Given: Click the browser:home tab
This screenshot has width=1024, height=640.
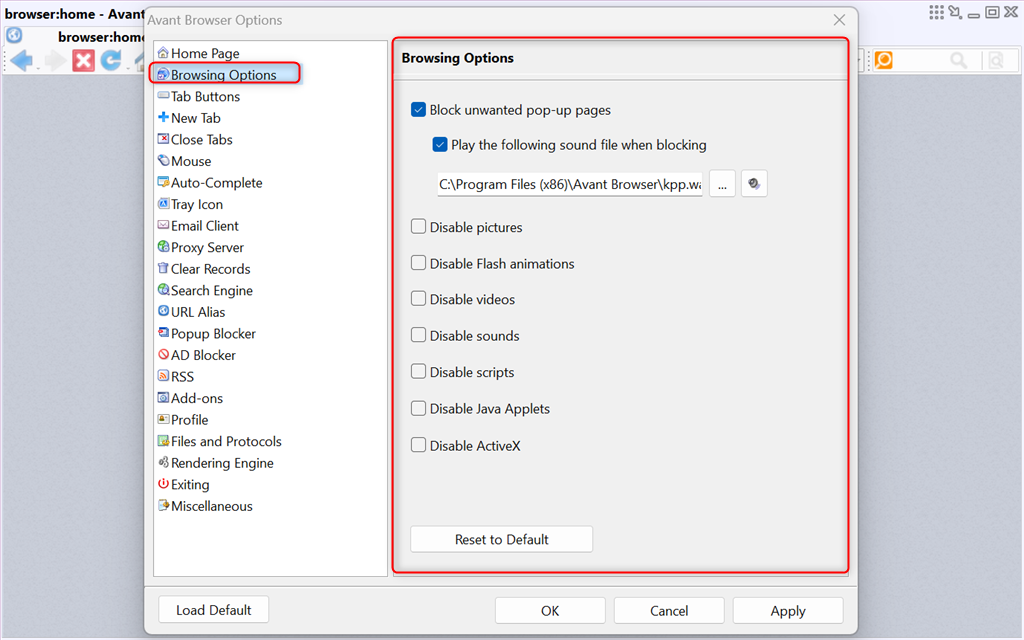Looking at the screenshot, I should click(77, 37).
